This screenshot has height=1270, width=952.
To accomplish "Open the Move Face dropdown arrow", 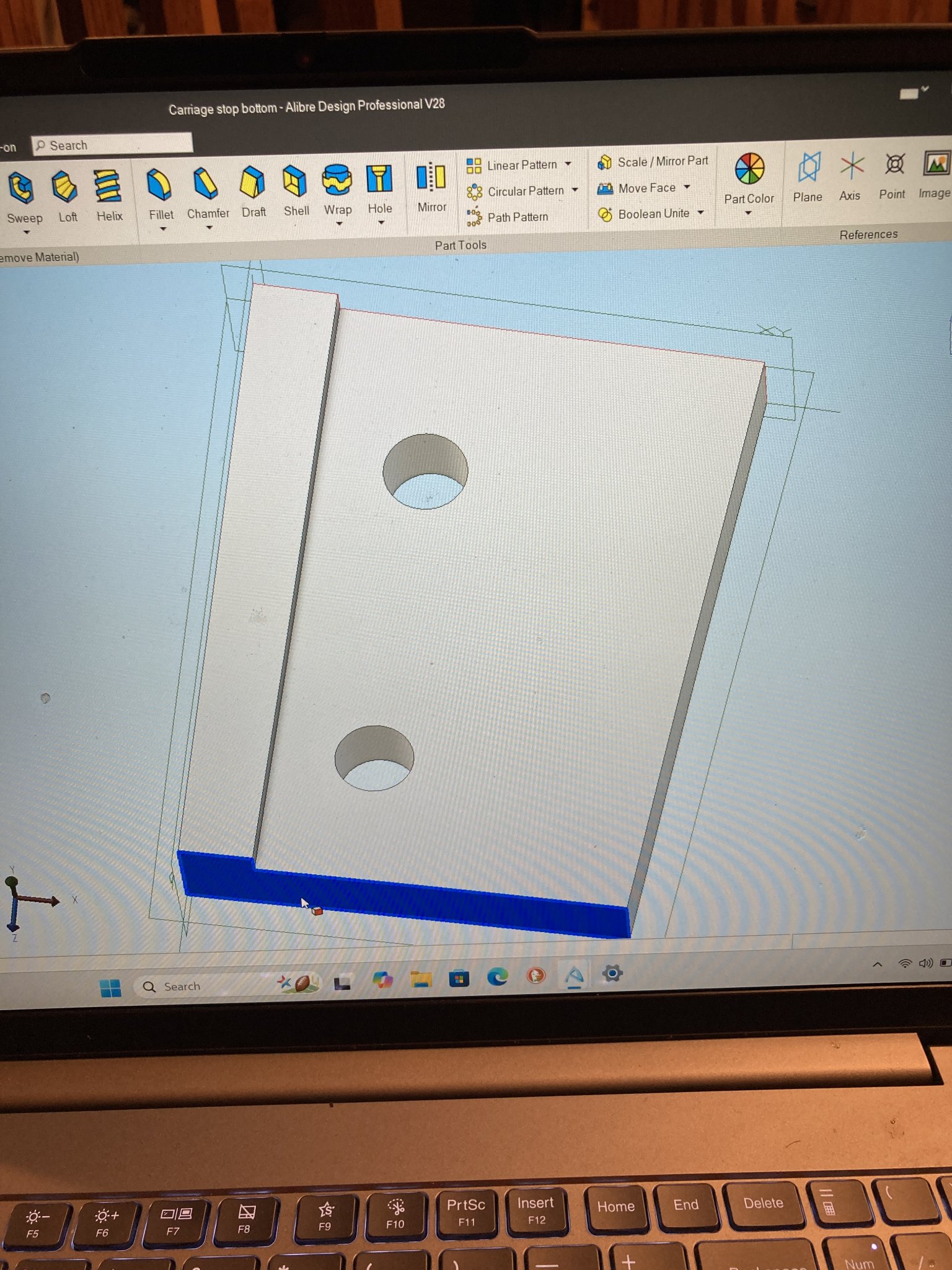I will 687,187.
